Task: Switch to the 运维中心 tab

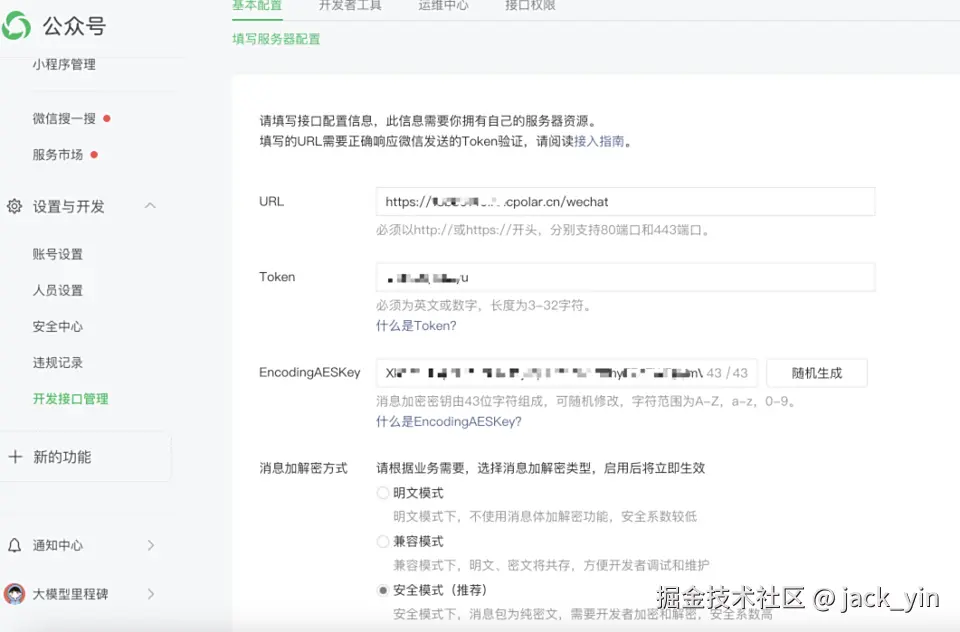Action: click(443, 6)
